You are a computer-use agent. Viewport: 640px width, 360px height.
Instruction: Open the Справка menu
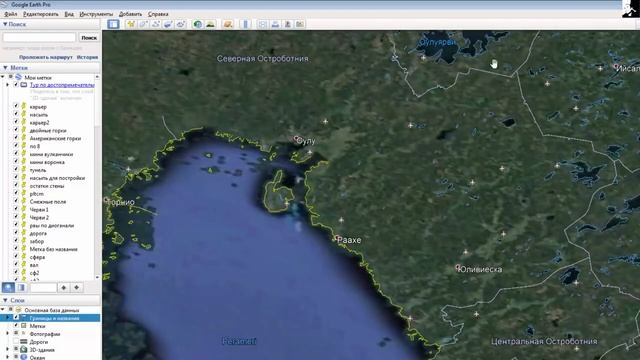click(x=158, y=14)
